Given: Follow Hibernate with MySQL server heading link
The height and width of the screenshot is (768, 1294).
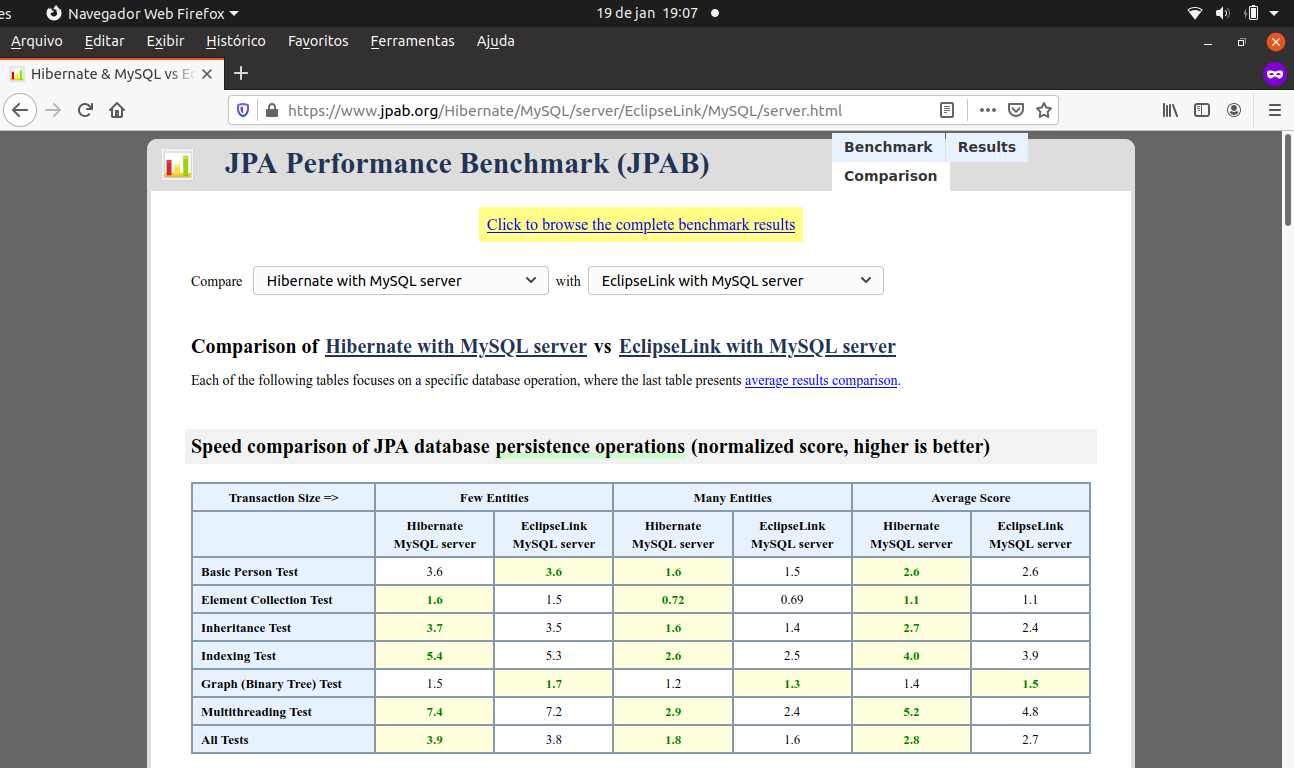Looking at the screenshot, I should (x=456, y=347).
